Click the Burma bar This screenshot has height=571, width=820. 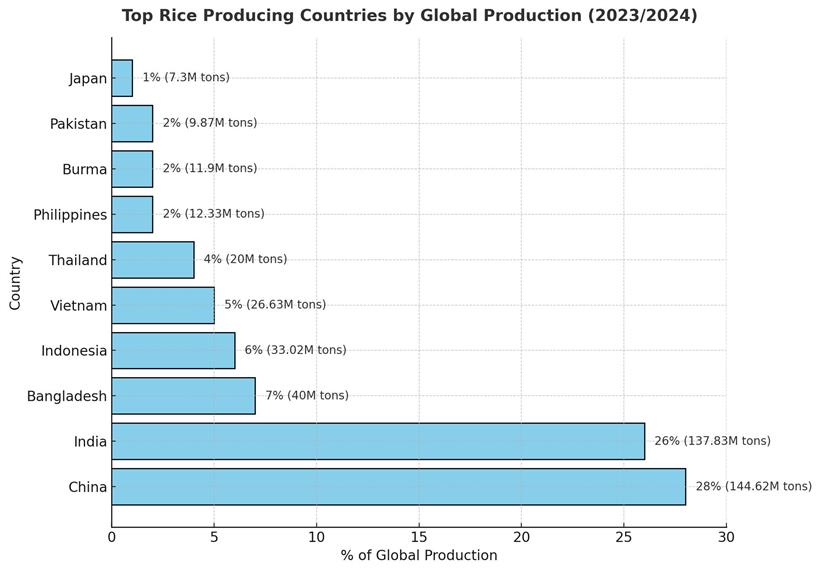point(132,169)
